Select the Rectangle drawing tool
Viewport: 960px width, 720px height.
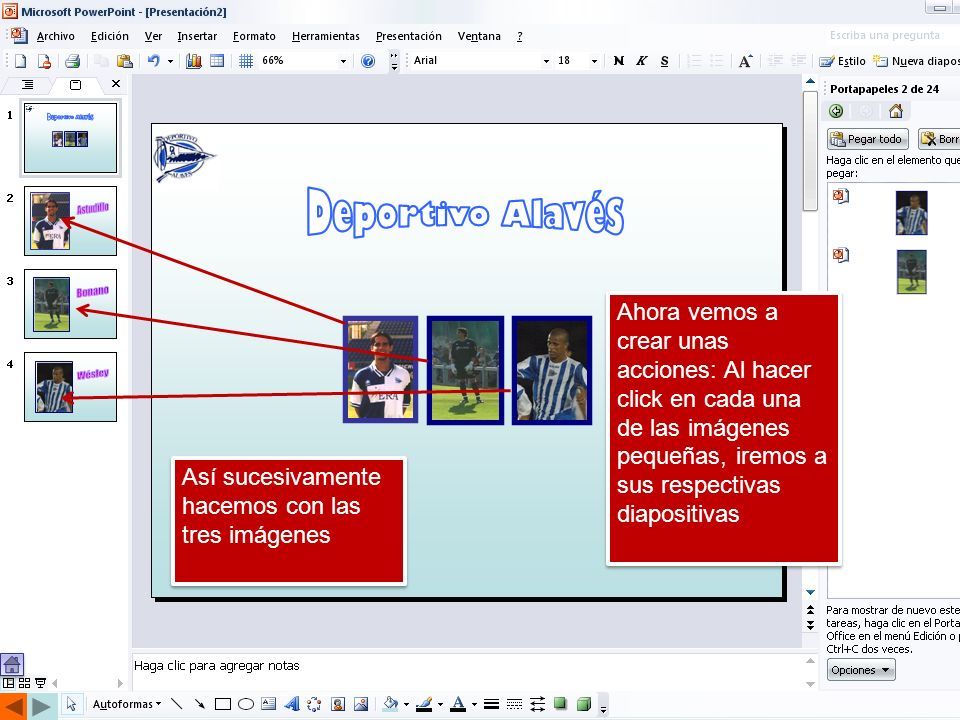tap(223, 704)
